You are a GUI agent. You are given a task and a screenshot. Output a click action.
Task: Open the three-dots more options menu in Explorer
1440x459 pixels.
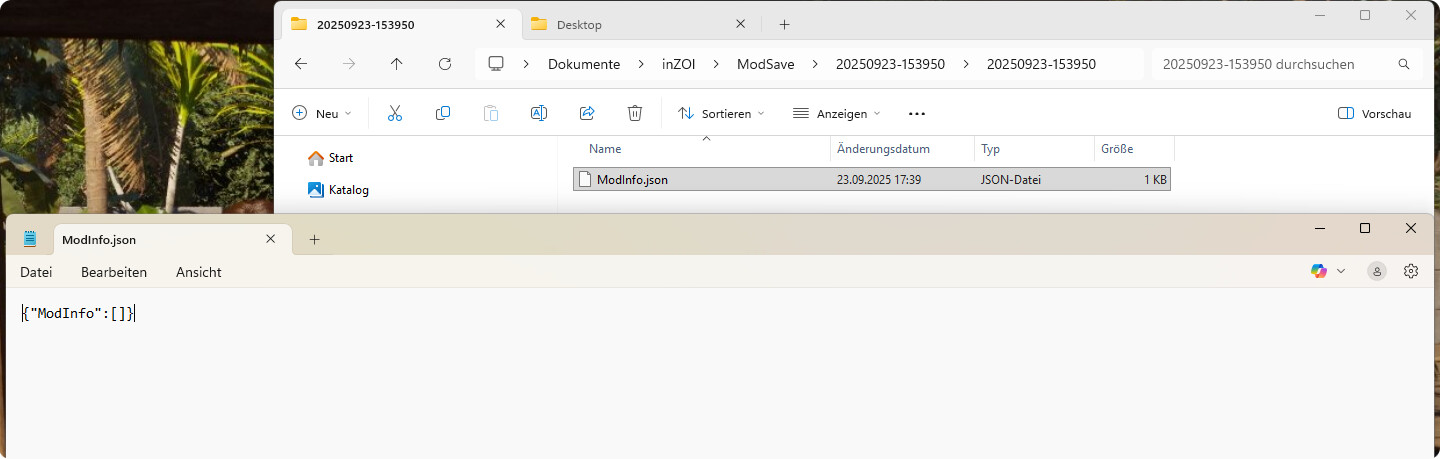917,114
